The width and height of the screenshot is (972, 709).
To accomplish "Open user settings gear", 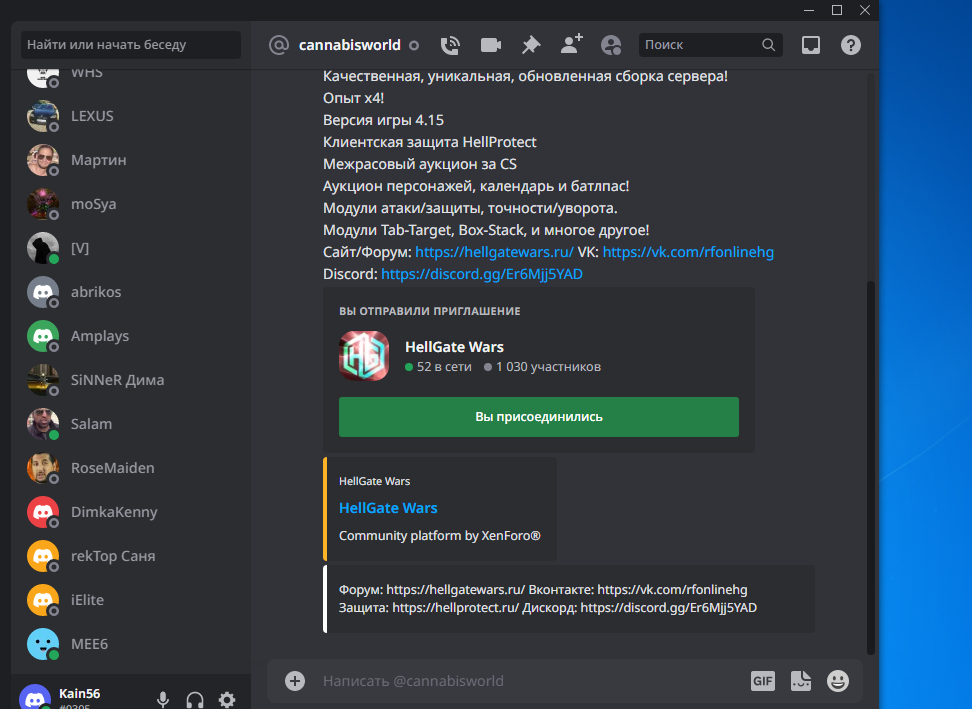I will pyautogui.click(x=227, y=700).
